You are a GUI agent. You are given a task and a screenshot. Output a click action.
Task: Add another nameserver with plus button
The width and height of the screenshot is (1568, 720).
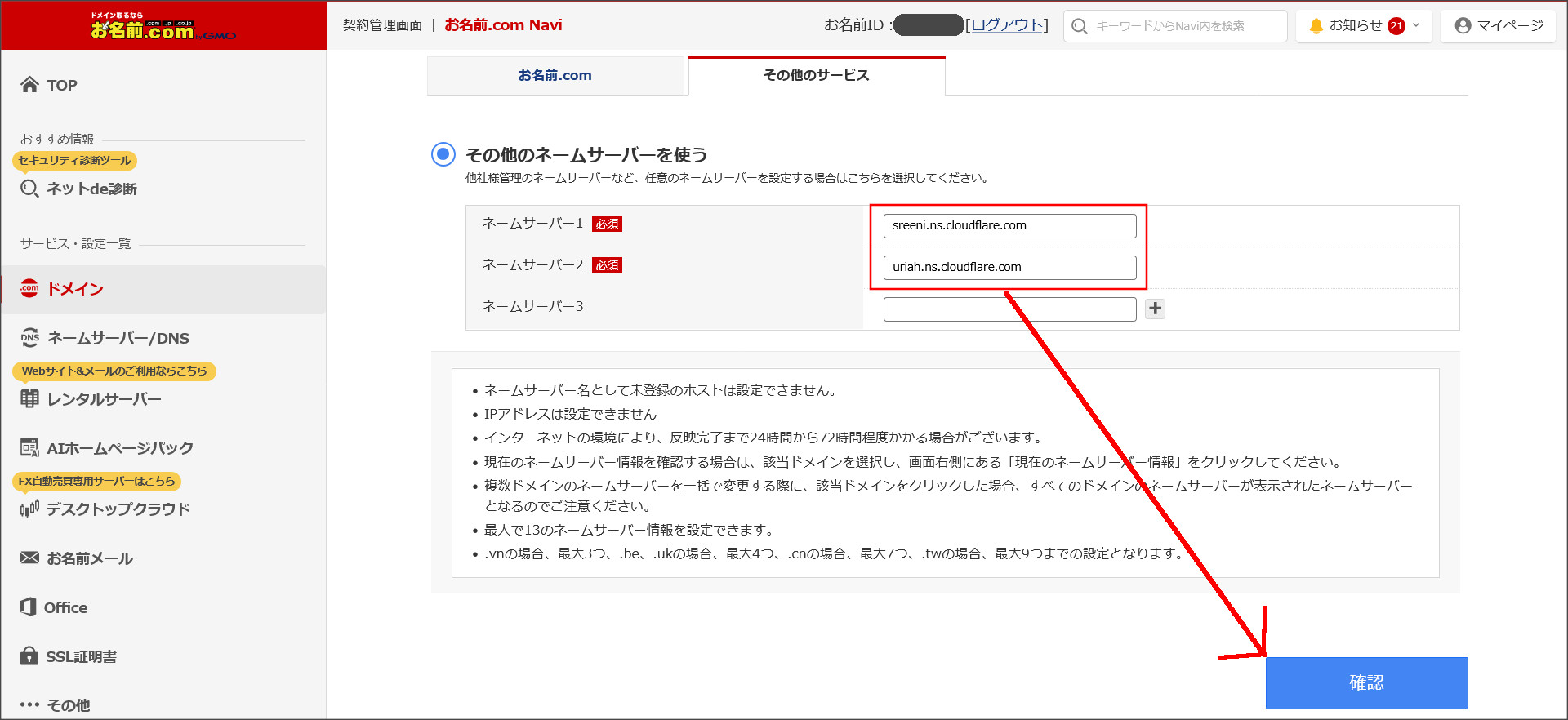(x=1155, y=309)
